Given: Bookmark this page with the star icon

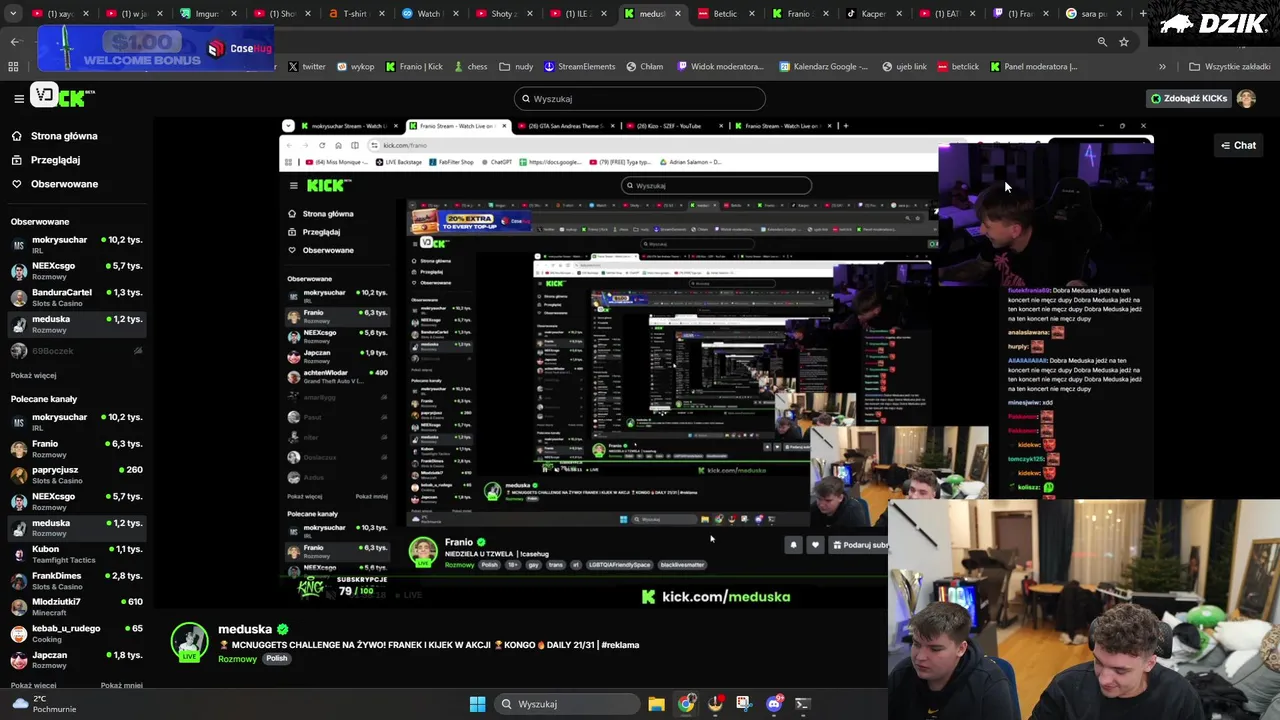Looking at the screenshot, I should (x=1124, y=42).
